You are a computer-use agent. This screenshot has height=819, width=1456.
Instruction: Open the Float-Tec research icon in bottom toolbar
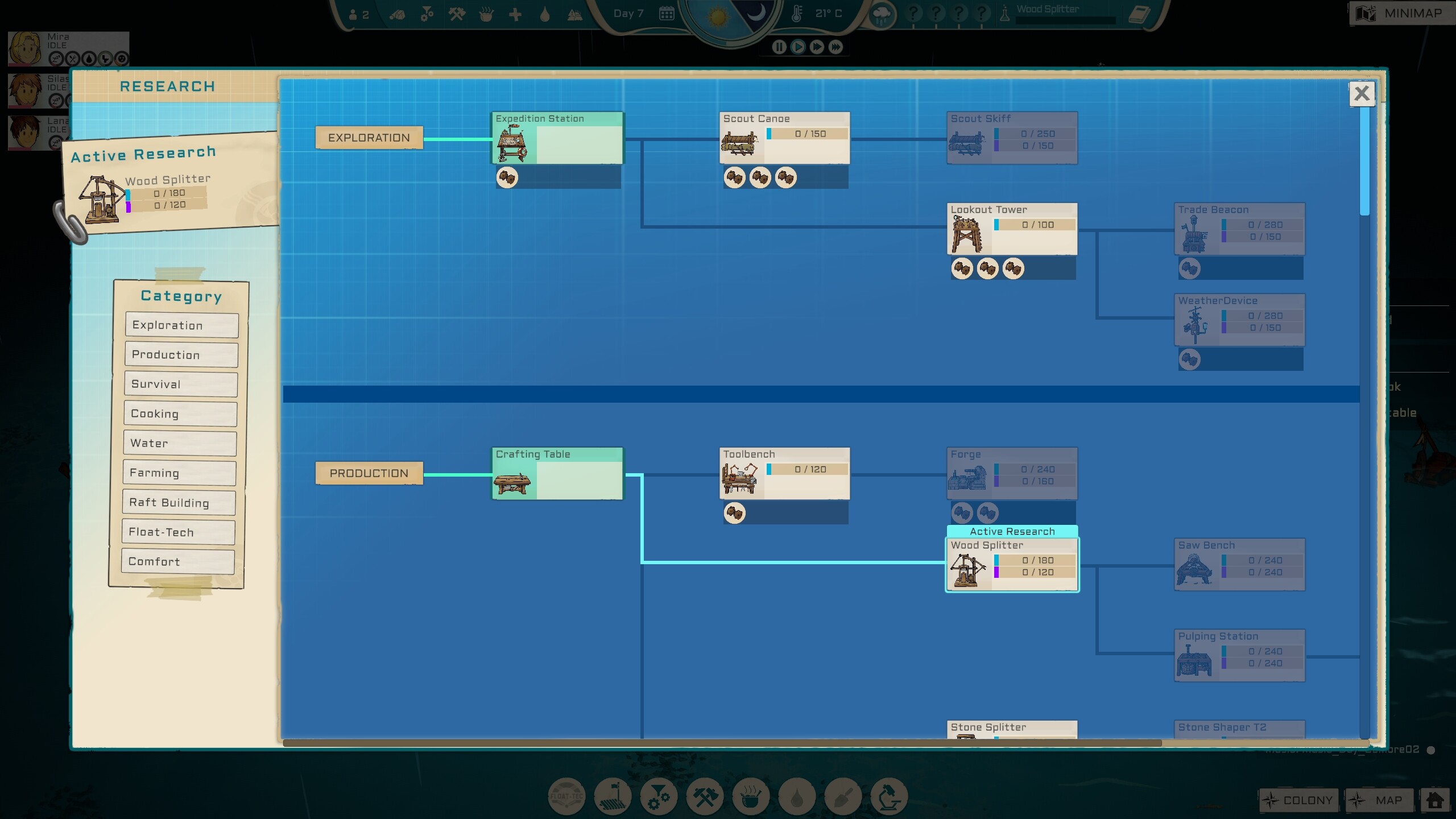tap(565, 796)
